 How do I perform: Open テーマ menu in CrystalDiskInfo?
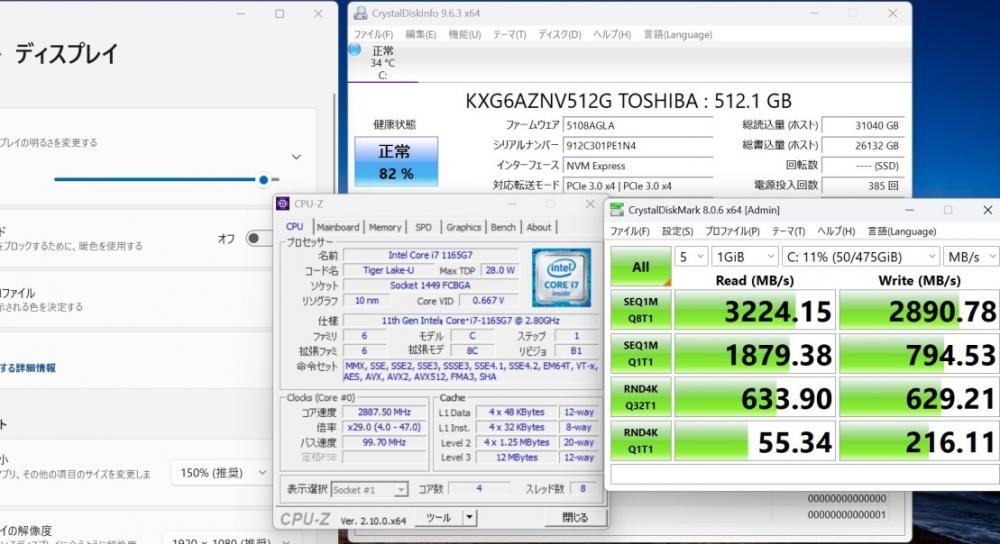click(x=509, y=34)
